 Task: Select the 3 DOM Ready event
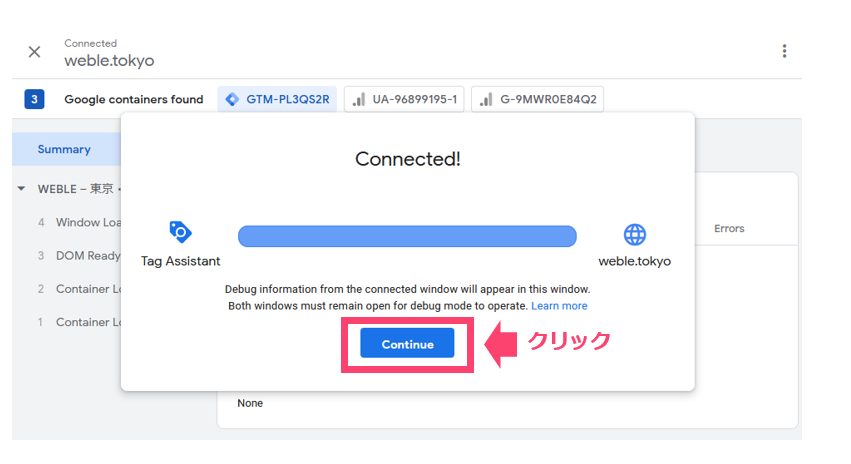79,256
